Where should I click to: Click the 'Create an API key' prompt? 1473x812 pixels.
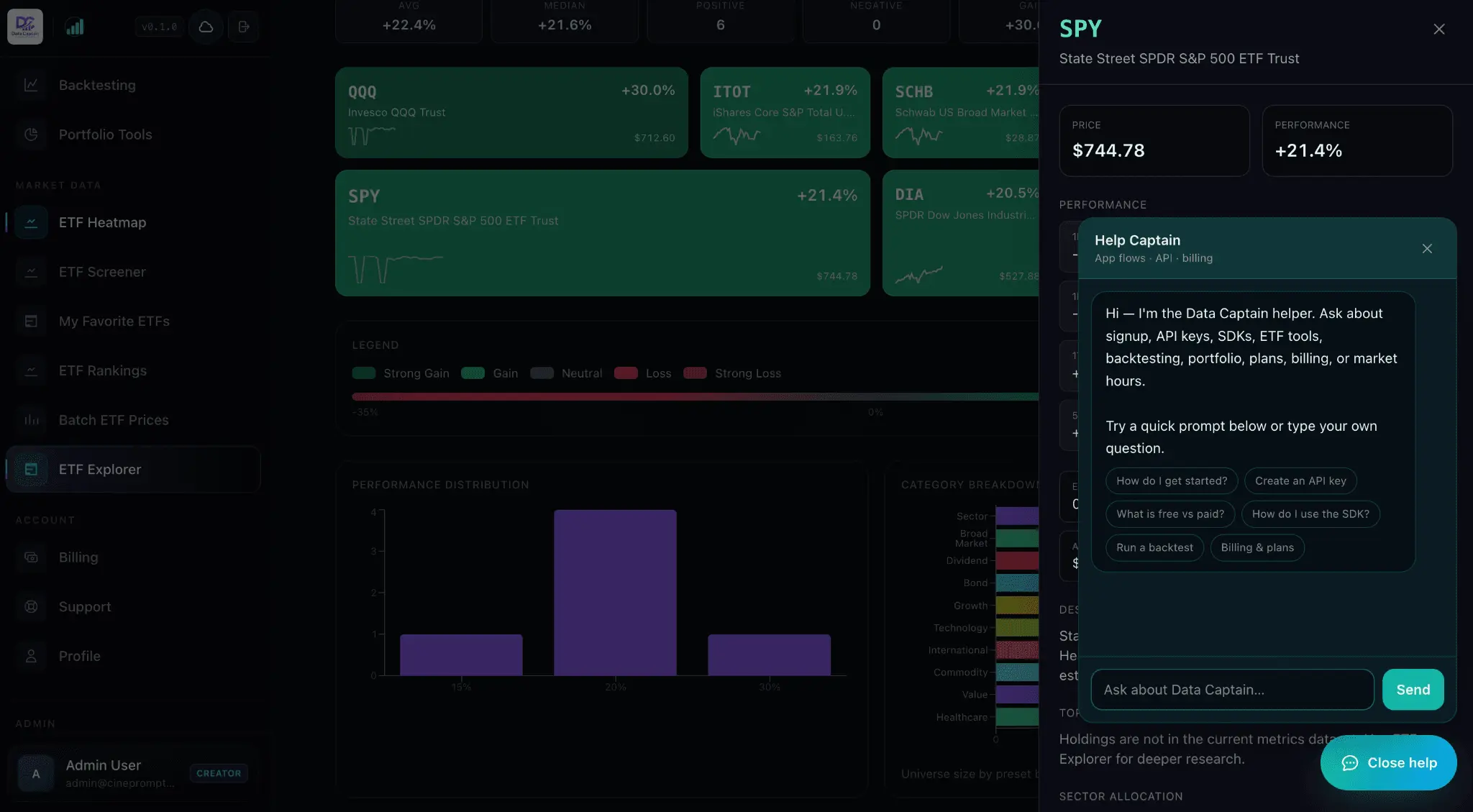pyautogui.click(x=1300, y=481)
